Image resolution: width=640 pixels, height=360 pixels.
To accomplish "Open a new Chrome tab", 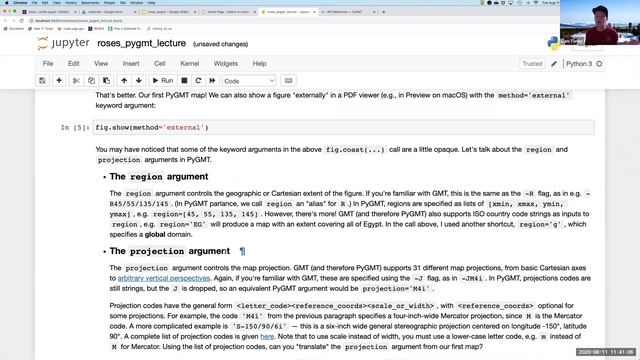I will 383,12.
